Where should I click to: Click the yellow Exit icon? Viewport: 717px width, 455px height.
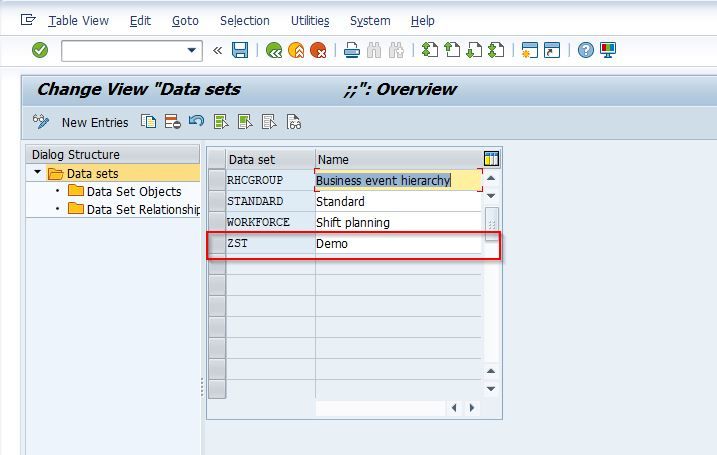click(x=296, y=50)
